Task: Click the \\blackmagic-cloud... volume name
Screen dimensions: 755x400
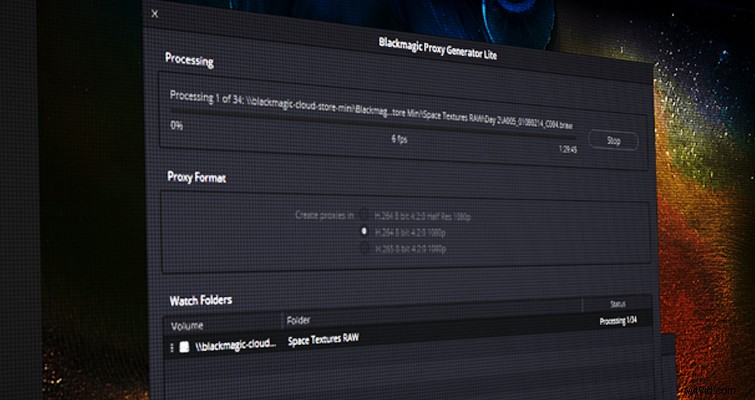Action: 236,346
